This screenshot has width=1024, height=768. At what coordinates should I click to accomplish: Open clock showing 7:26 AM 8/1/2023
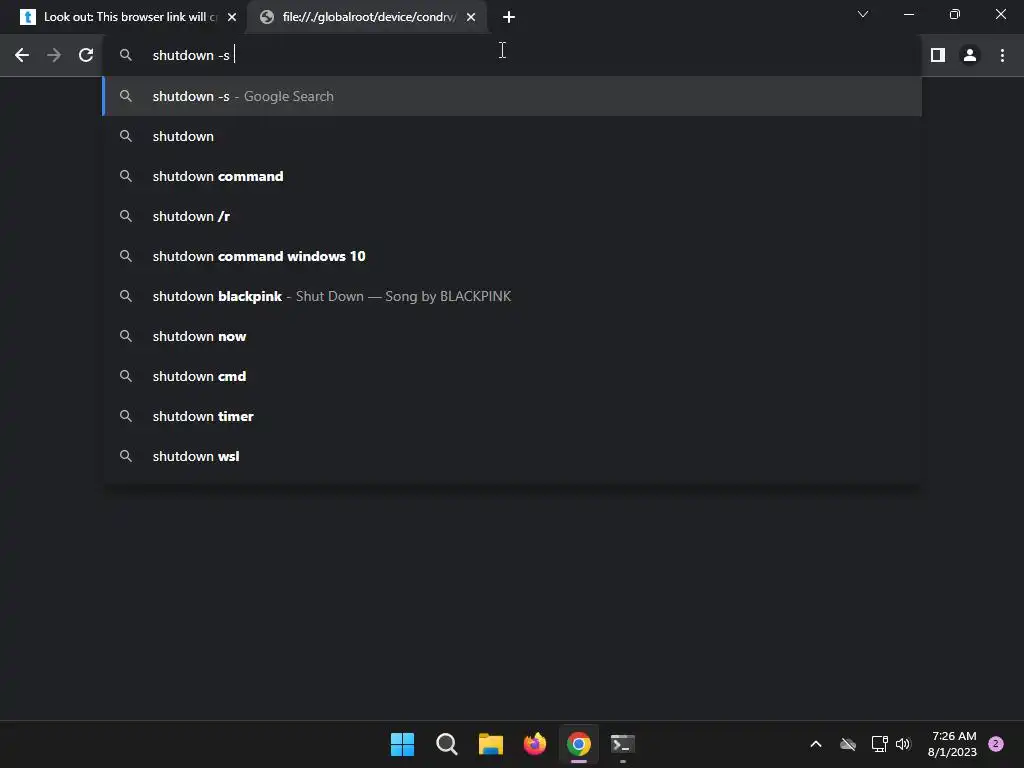[x=953, y=744]
